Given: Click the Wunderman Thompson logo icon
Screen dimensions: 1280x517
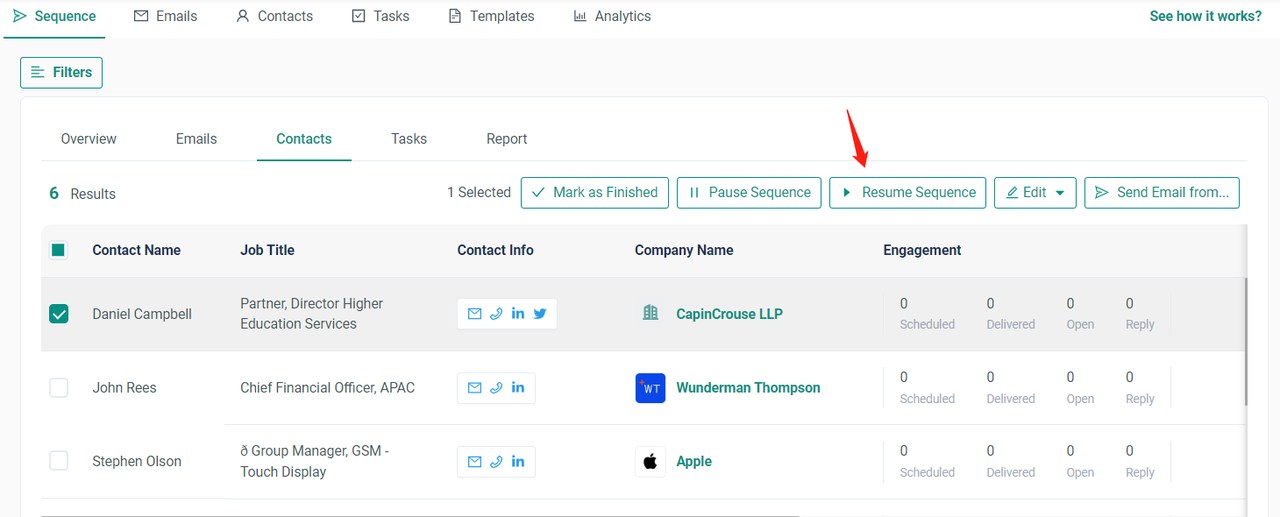Looking at the screenshot, I should 650,388.
